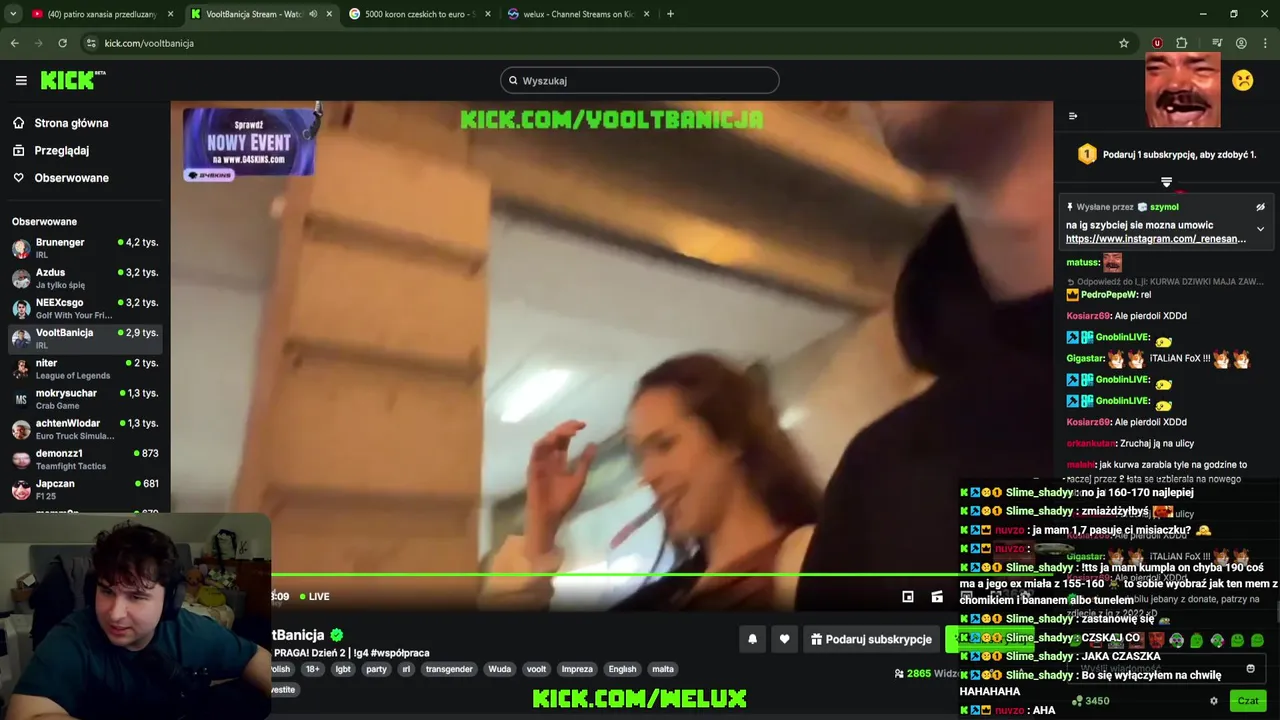Switch to VooltBanicja Stream tab
Screen dimensions: 1280x720
(x=262, y=14)
